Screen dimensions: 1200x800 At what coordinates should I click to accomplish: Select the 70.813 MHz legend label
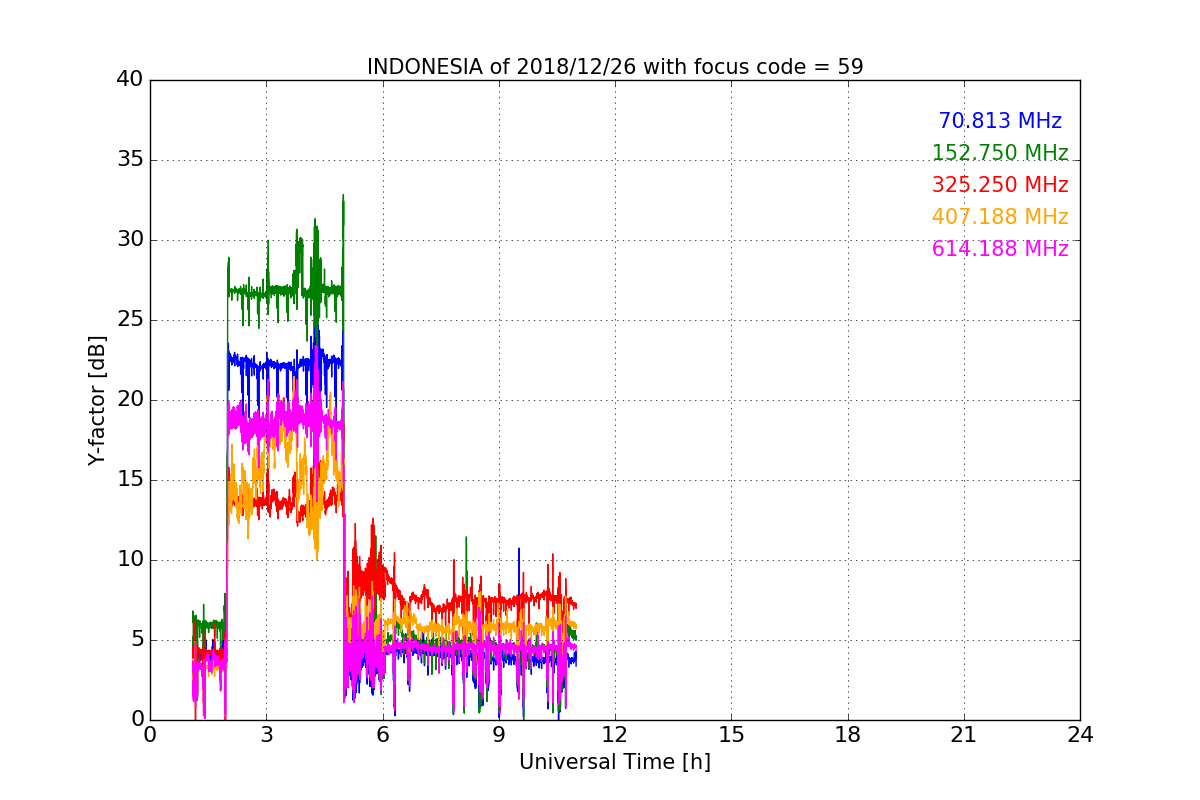1000,121
